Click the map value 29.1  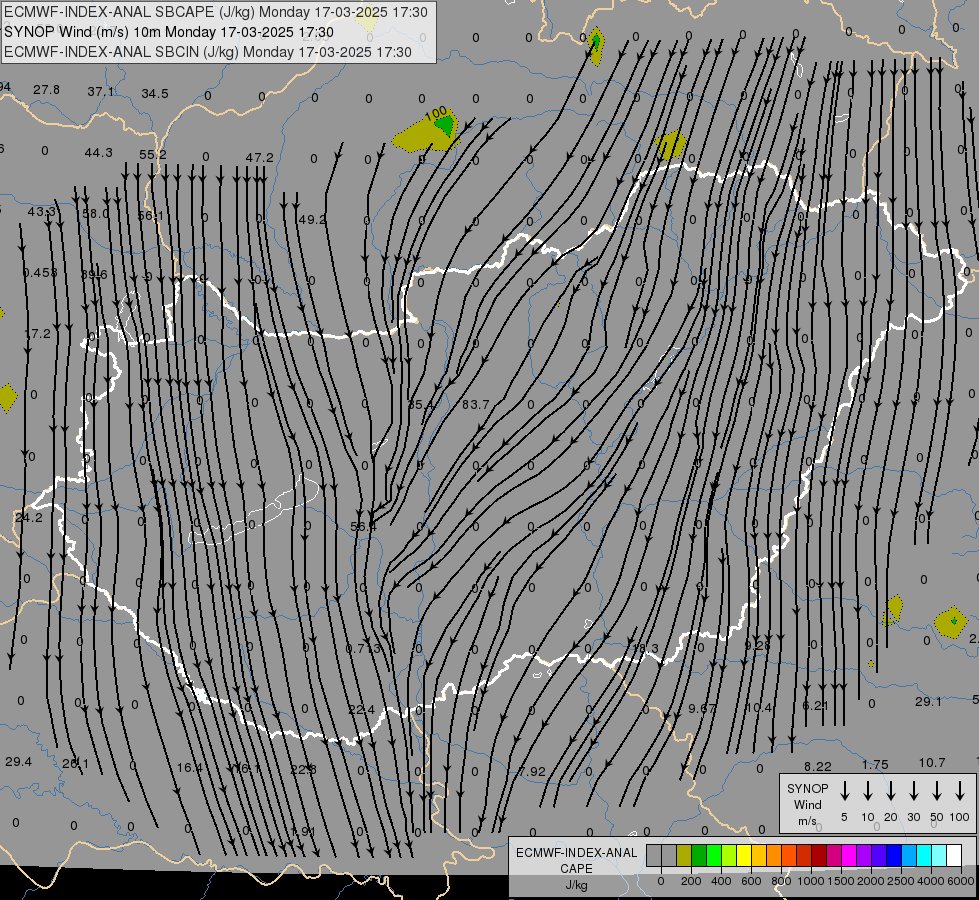coord(928,701)
